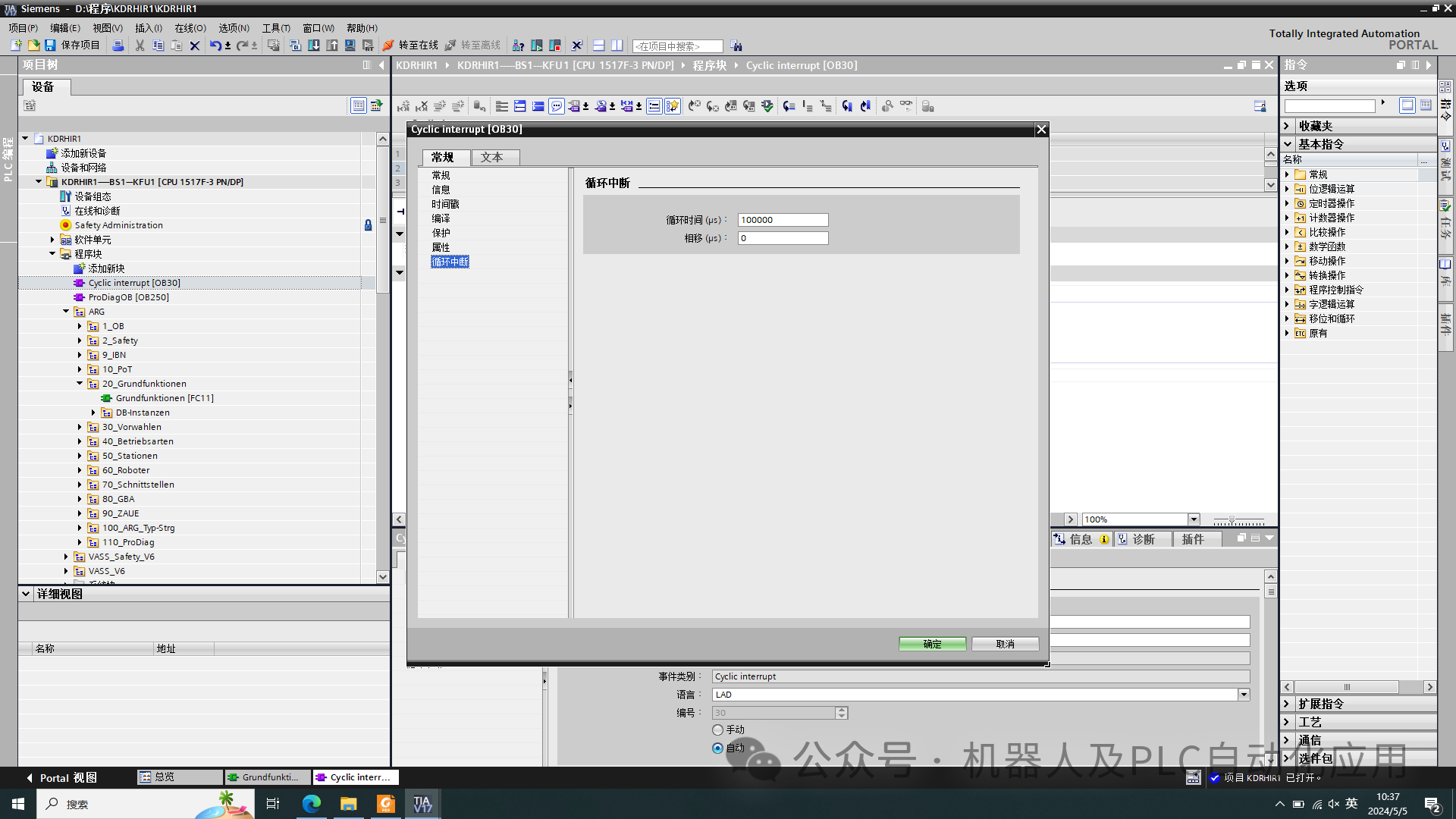Switch to 文本 tab in dialog
Screen dimensions: 1456x819
[495, 157]
